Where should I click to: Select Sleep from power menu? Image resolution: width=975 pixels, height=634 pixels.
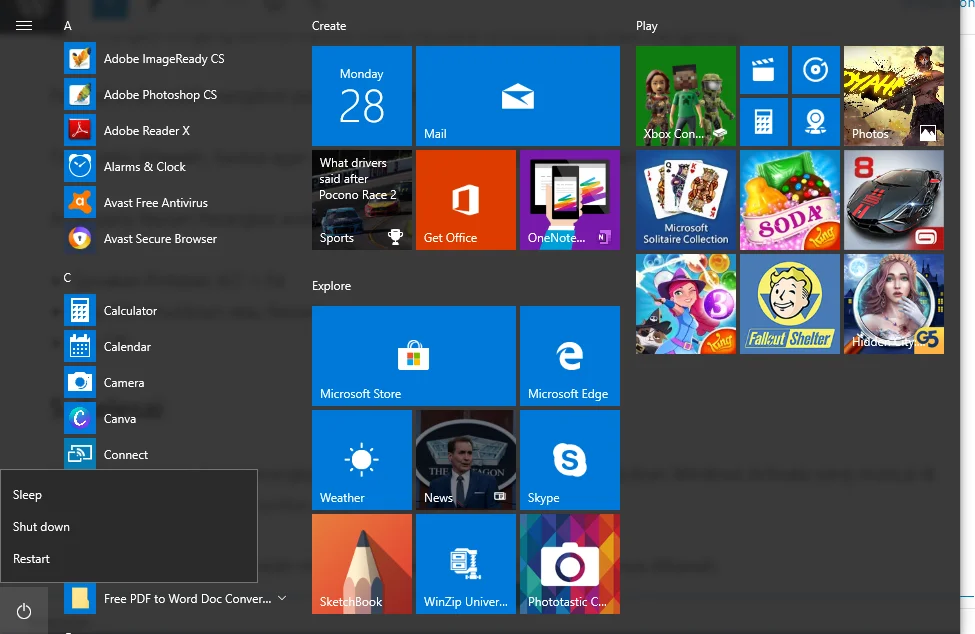[129, 495]
